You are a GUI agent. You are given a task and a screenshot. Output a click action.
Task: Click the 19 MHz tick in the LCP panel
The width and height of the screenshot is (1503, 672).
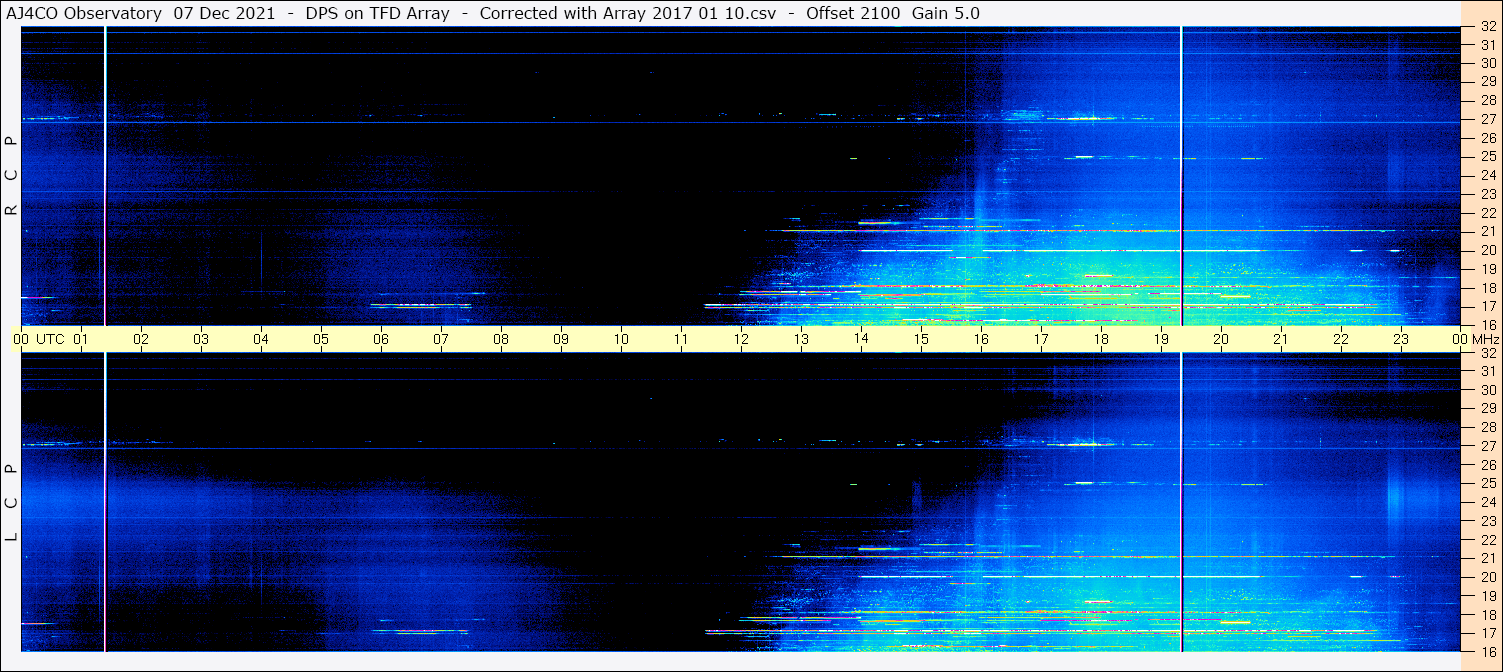1487,596
